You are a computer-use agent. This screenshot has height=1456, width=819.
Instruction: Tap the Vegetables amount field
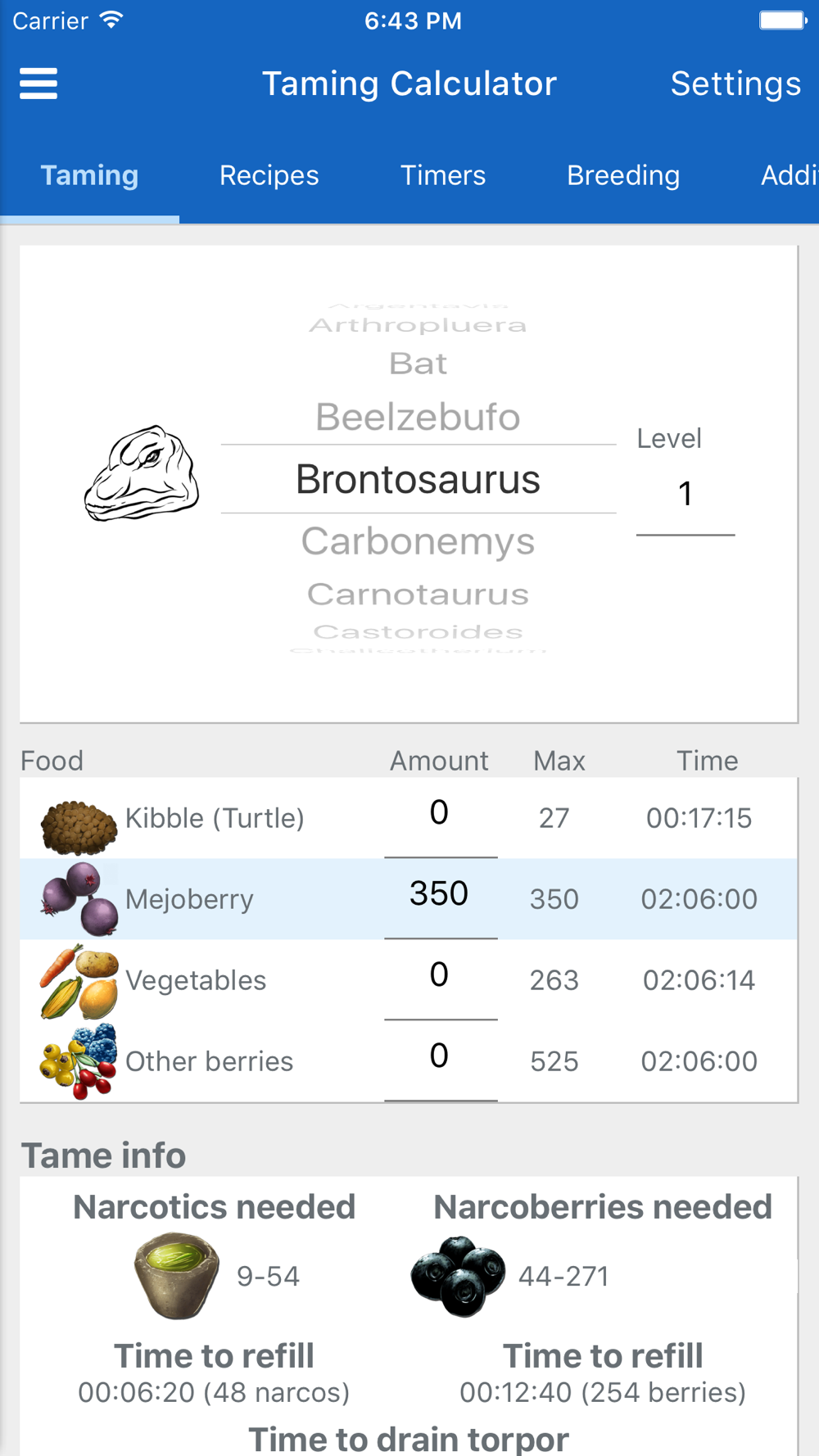click(440, 974)
